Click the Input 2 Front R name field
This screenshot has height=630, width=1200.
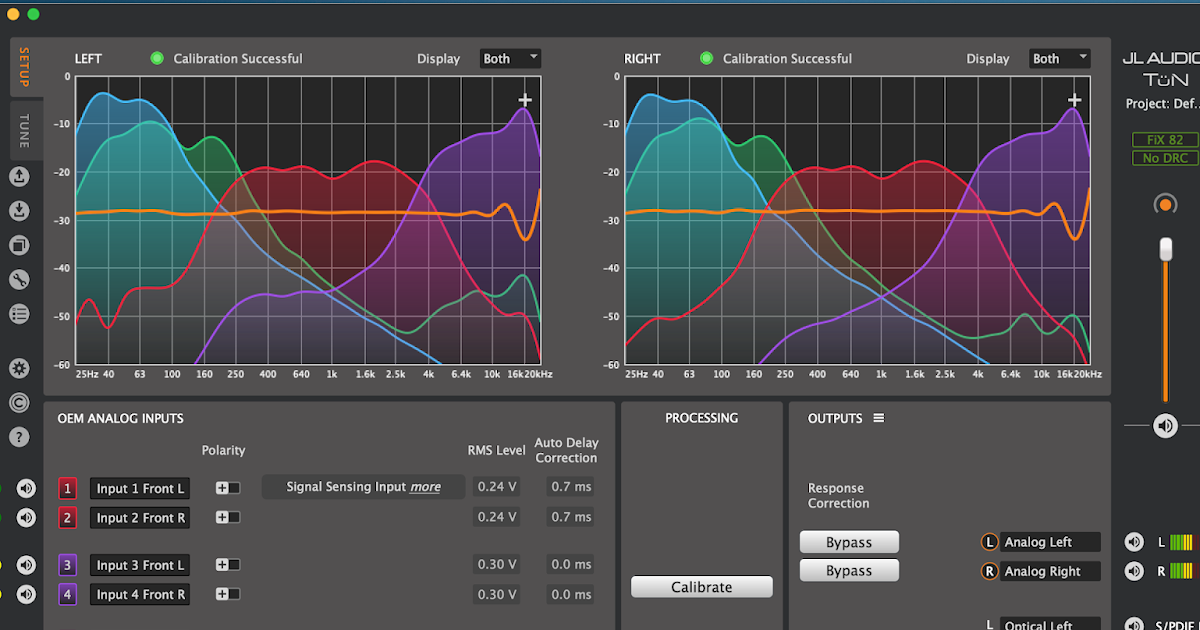tap(140, 518)
